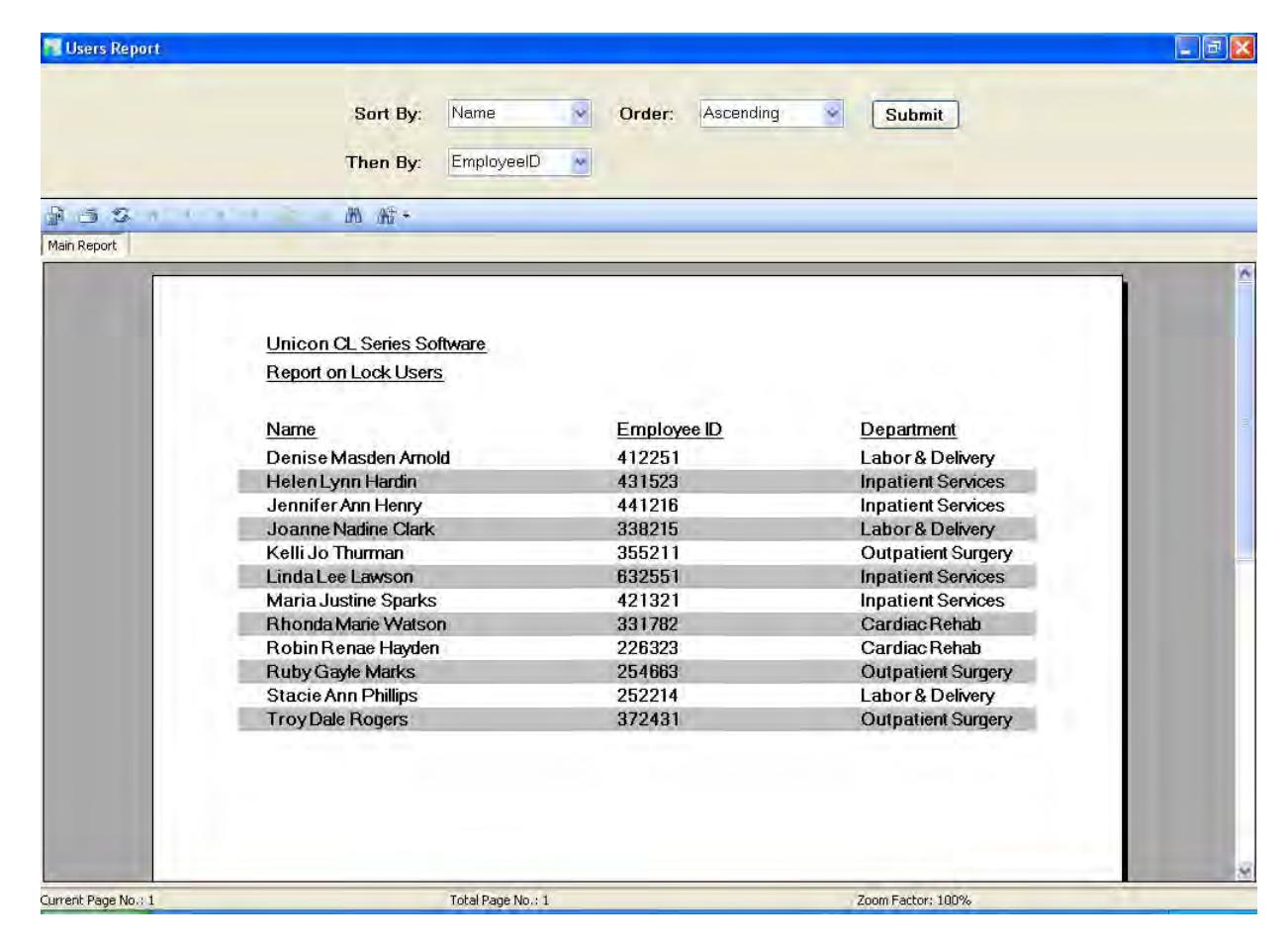Click the name Troy Dale Rogers
The height and width of the screenshot is (947, 1288).
pyautogui.click(x=336, y=718)
